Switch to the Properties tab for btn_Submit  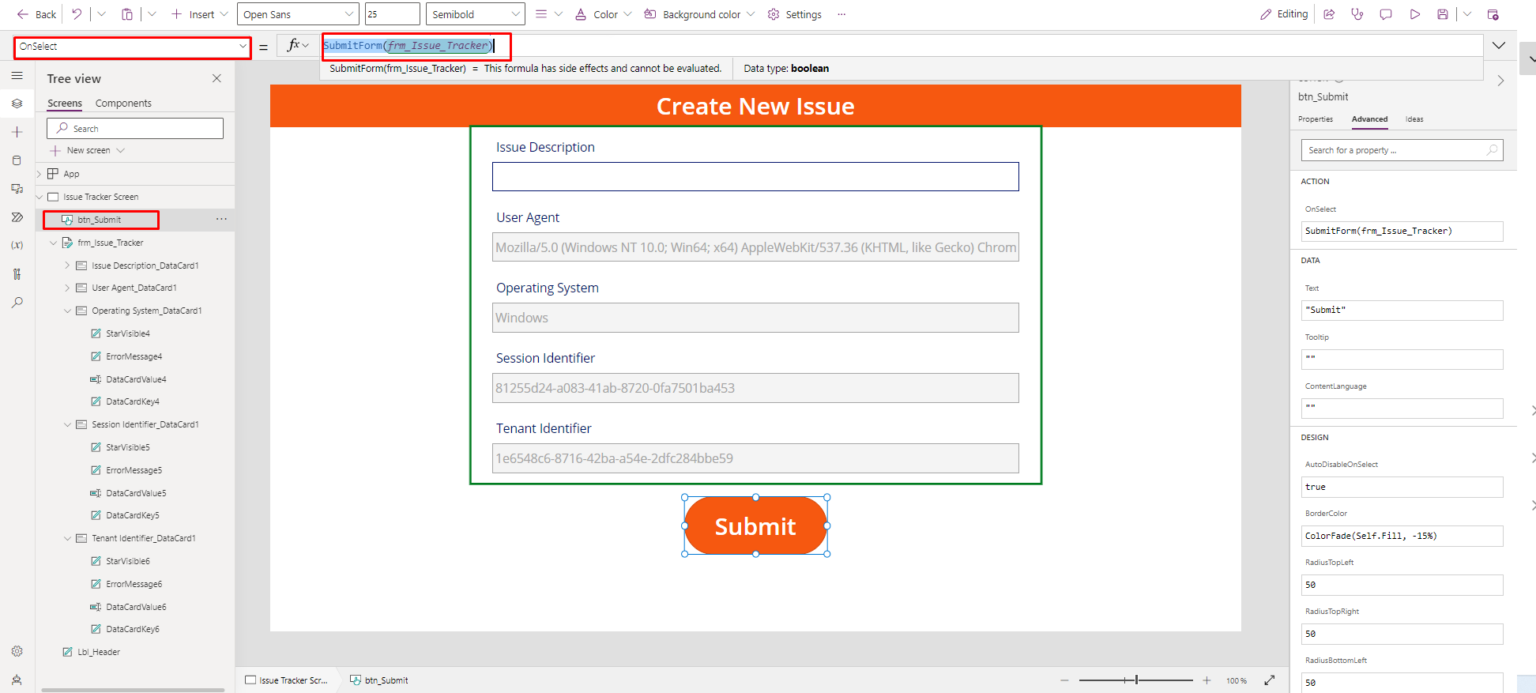coord(1315,119)
